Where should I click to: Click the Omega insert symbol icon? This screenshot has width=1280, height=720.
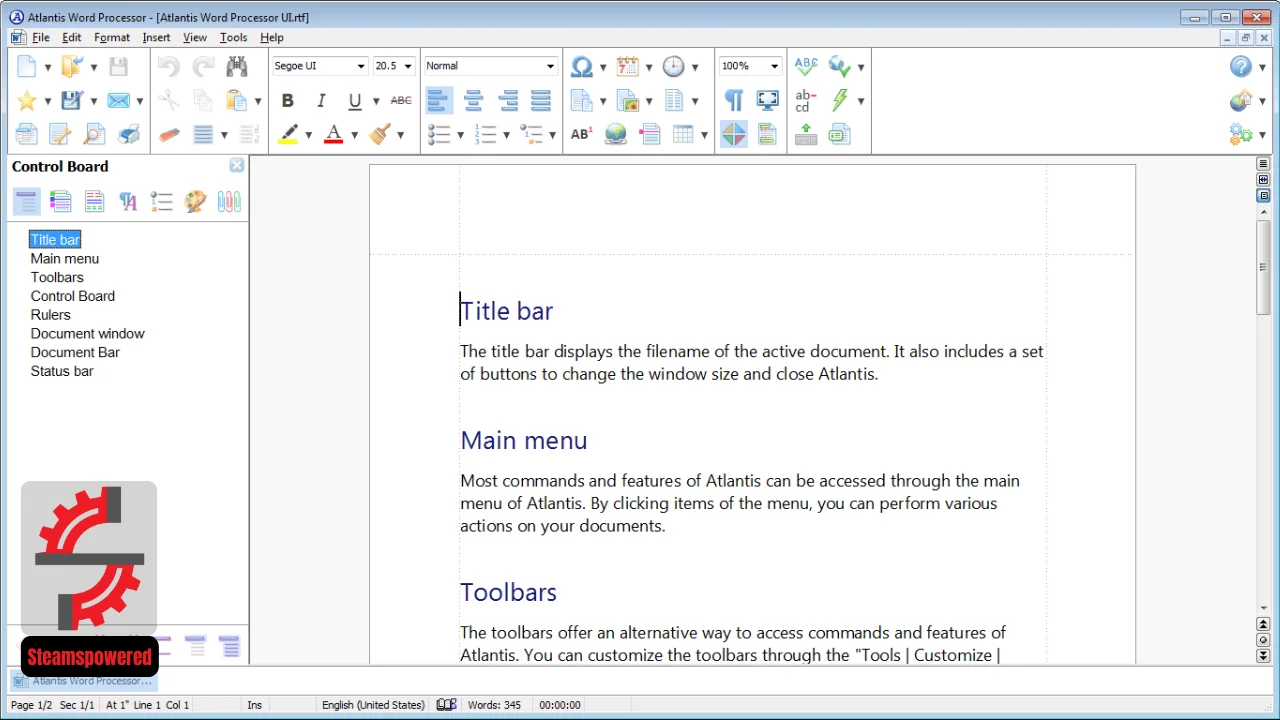581,66
